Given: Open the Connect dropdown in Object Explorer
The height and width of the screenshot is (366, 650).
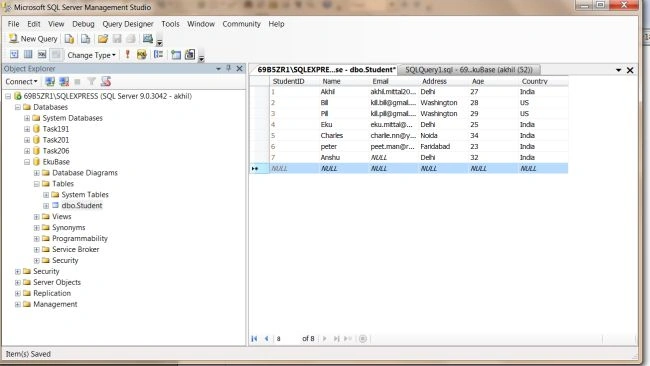Looking at the screenshot, I should pos(22,82).
